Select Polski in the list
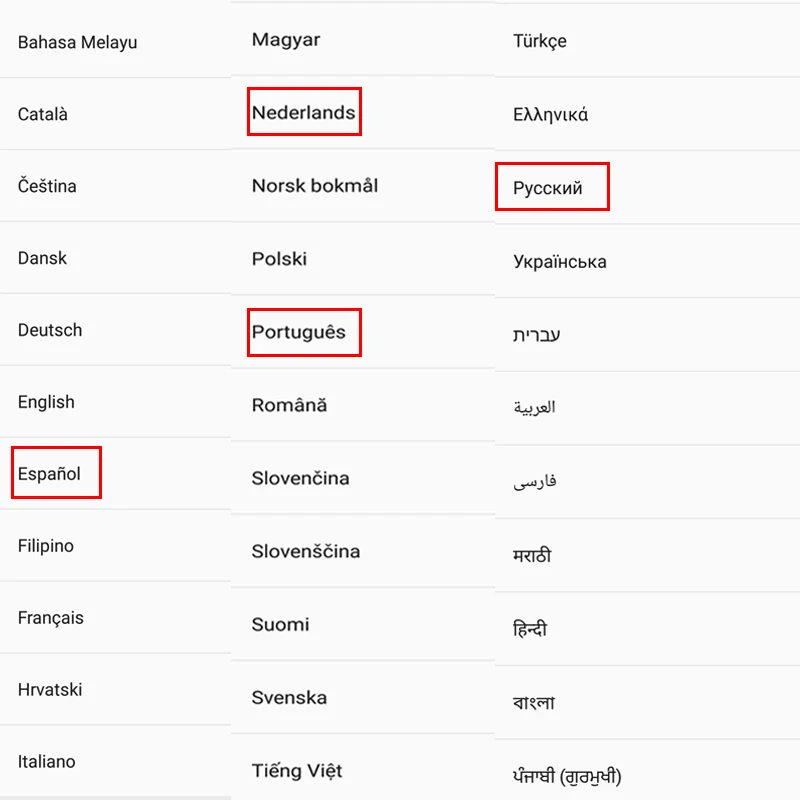The height and width of the screenshot is (800, 800). tap(279, 259)
